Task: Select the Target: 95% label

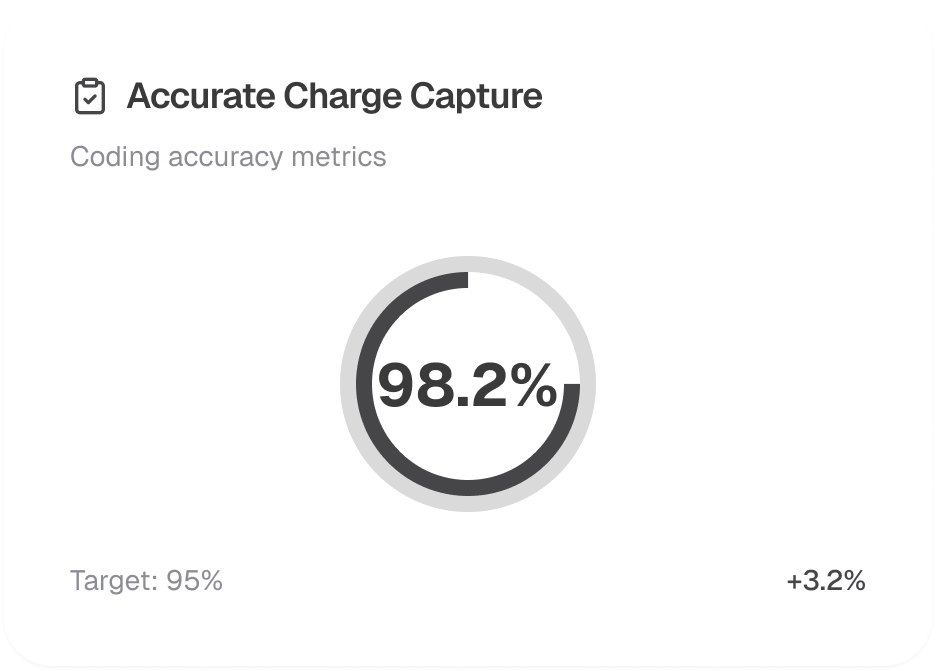Action: (x=146, y=581)
